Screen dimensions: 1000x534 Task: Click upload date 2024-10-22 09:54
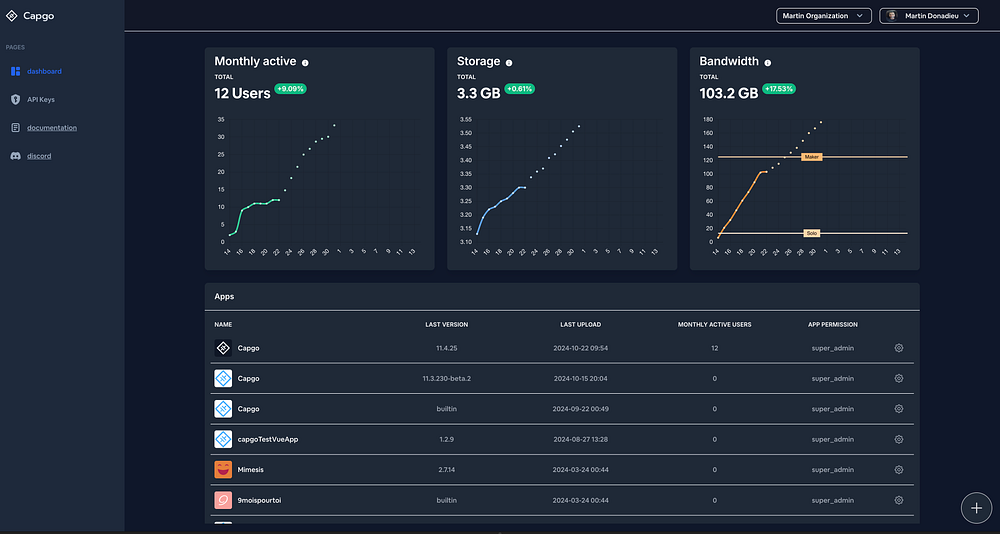[x=580, y=348]
